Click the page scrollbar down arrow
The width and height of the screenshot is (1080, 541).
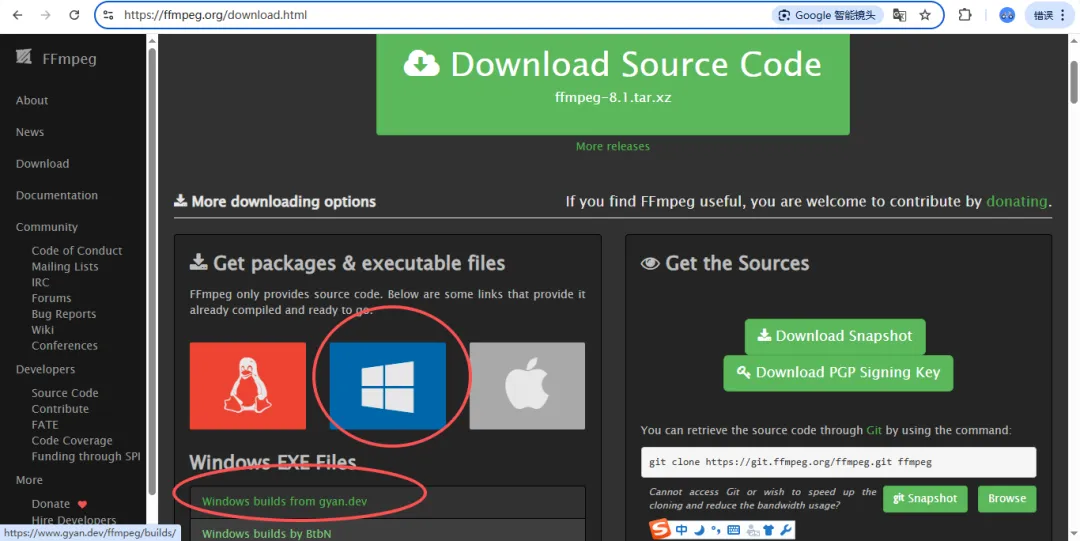click(x=1073, y=532)
